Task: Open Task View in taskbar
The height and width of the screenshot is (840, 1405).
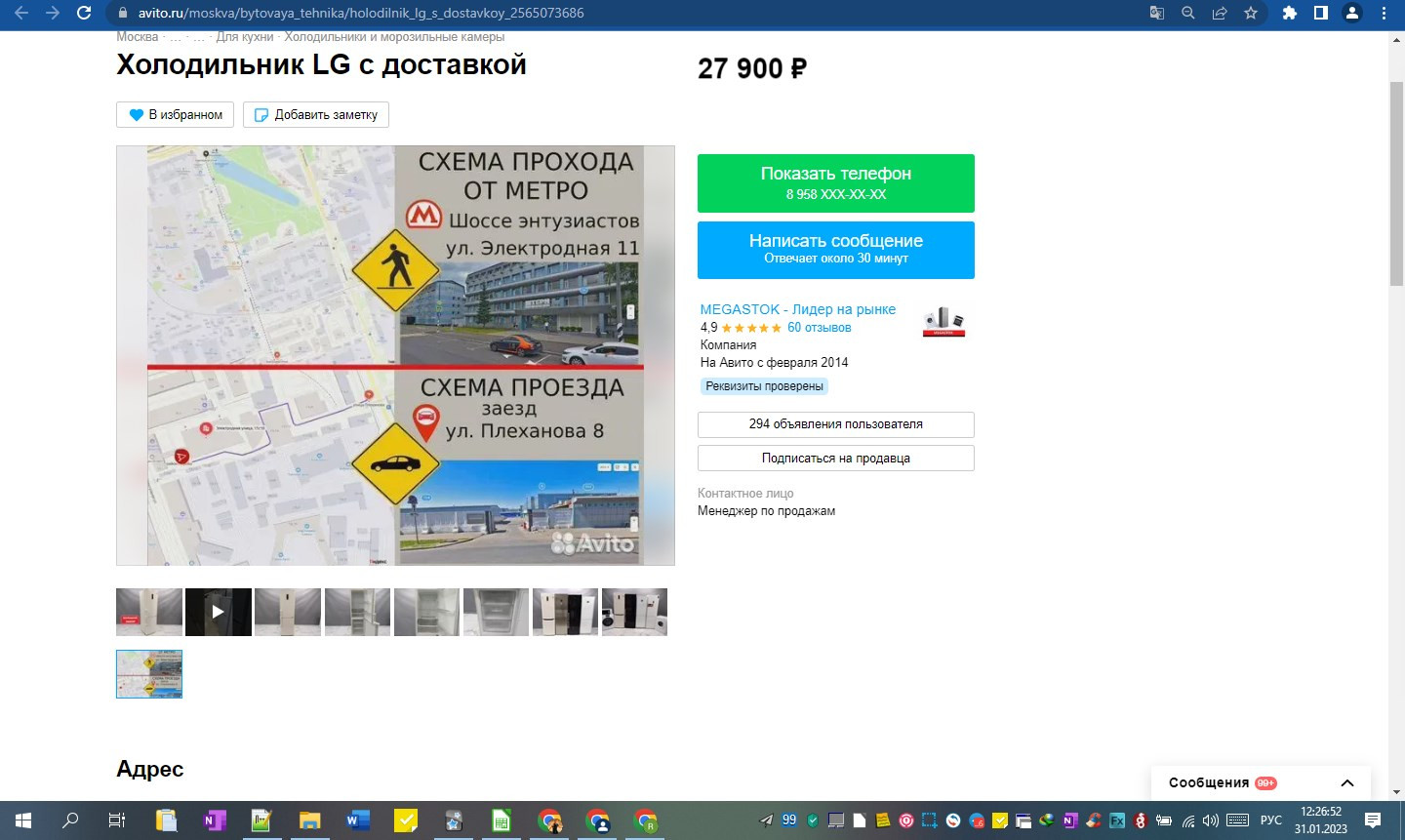Action: pyautogui.click(x=117, y=820)
